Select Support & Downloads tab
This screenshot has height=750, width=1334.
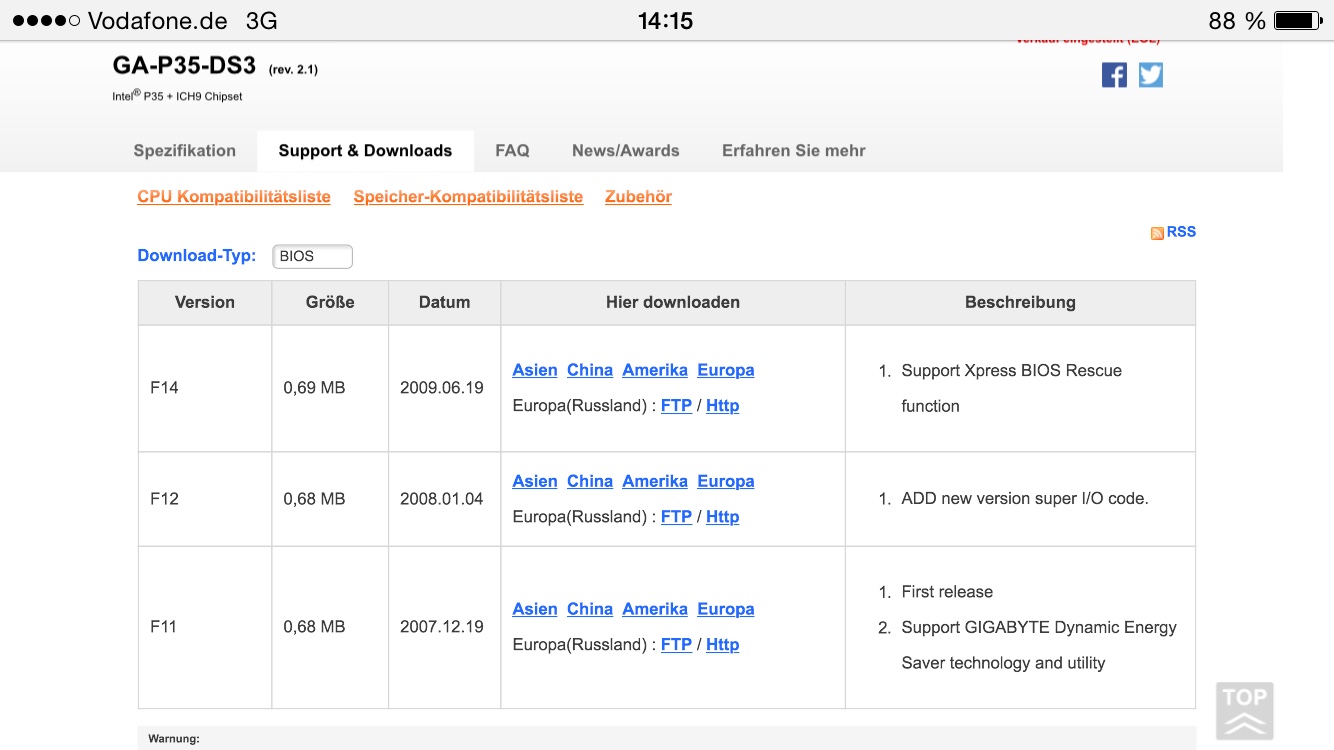coord(365,151)
